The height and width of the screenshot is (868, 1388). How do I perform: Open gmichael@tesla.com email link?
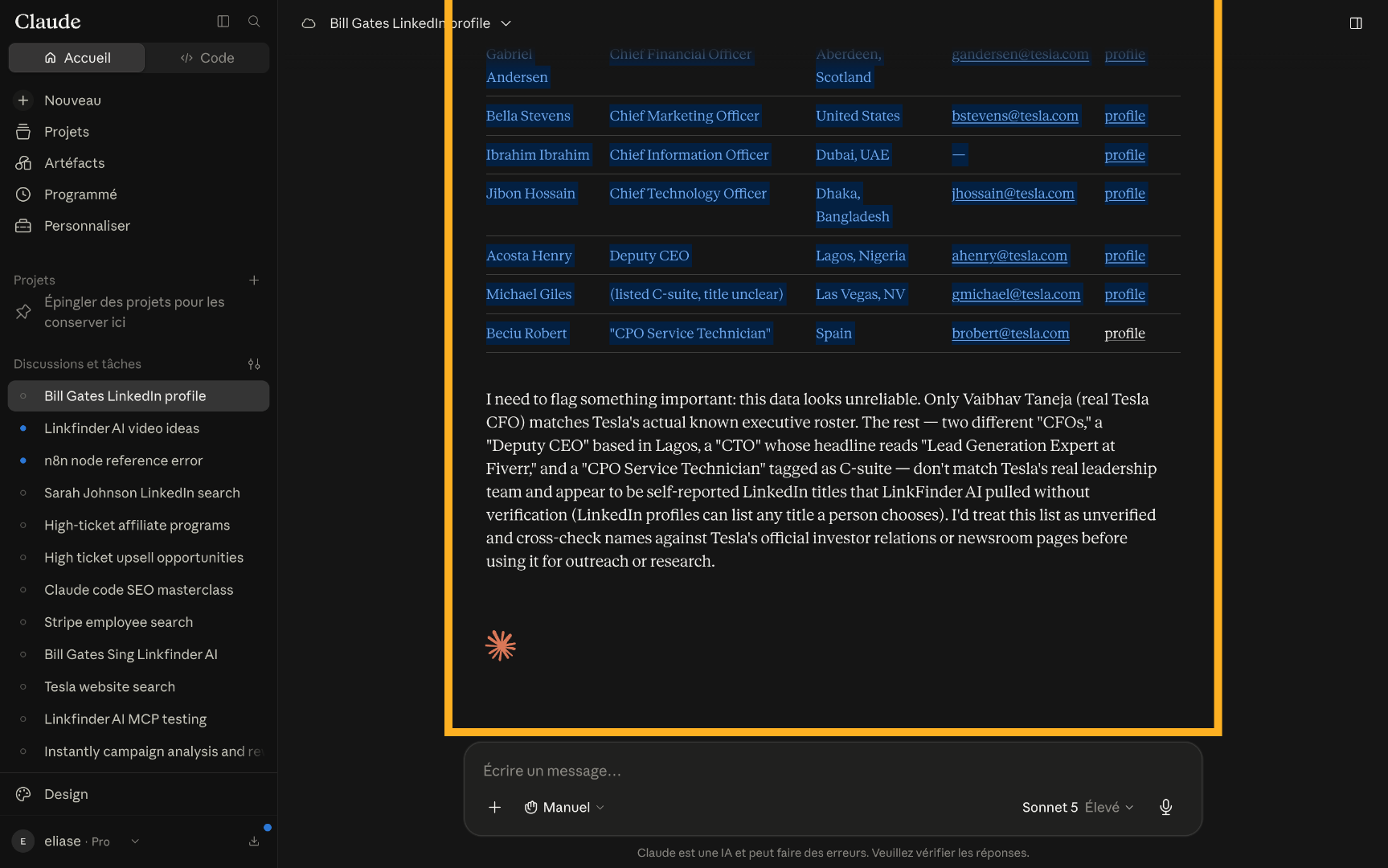(1016, 294)
